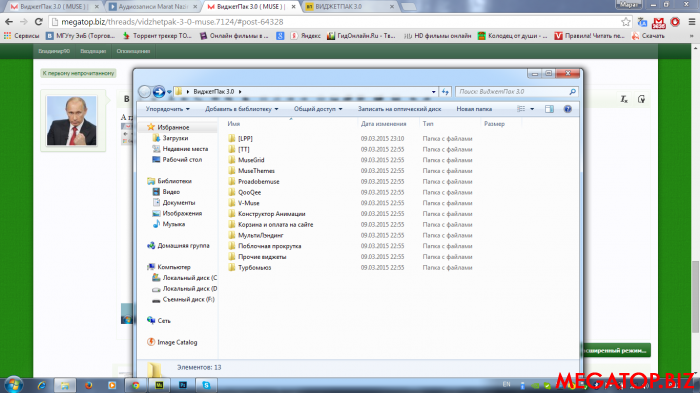Reload the Chrome page

pyautogui.click(x=38, y=21)
